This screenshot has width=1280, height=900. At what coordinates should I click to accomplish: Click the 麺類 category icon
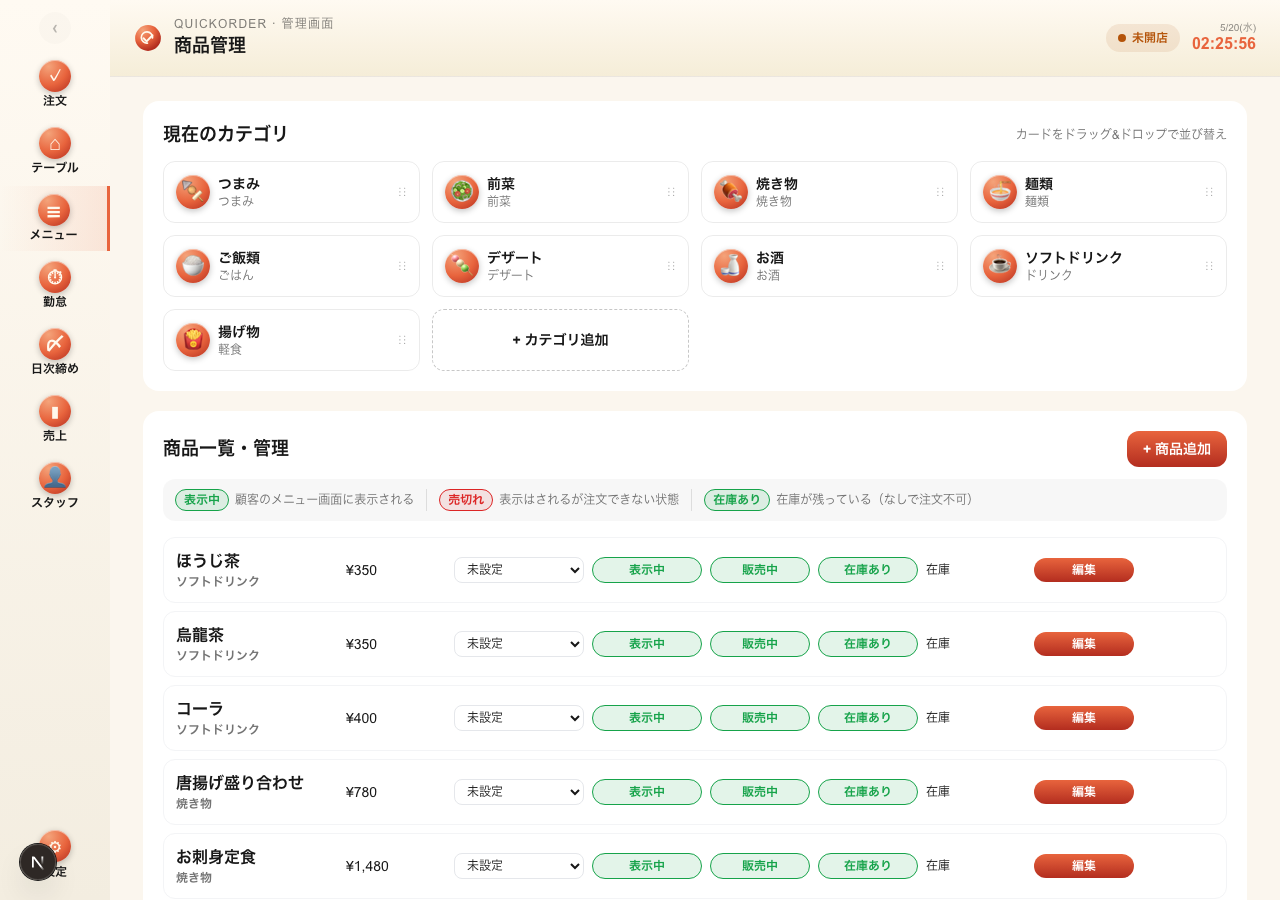point(1000,192)
